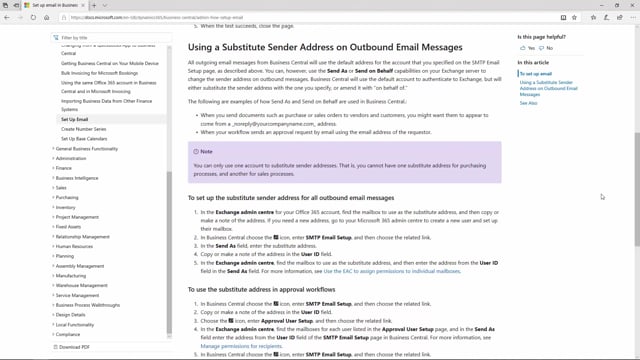Download PDF of documentation

click(71, 347)
